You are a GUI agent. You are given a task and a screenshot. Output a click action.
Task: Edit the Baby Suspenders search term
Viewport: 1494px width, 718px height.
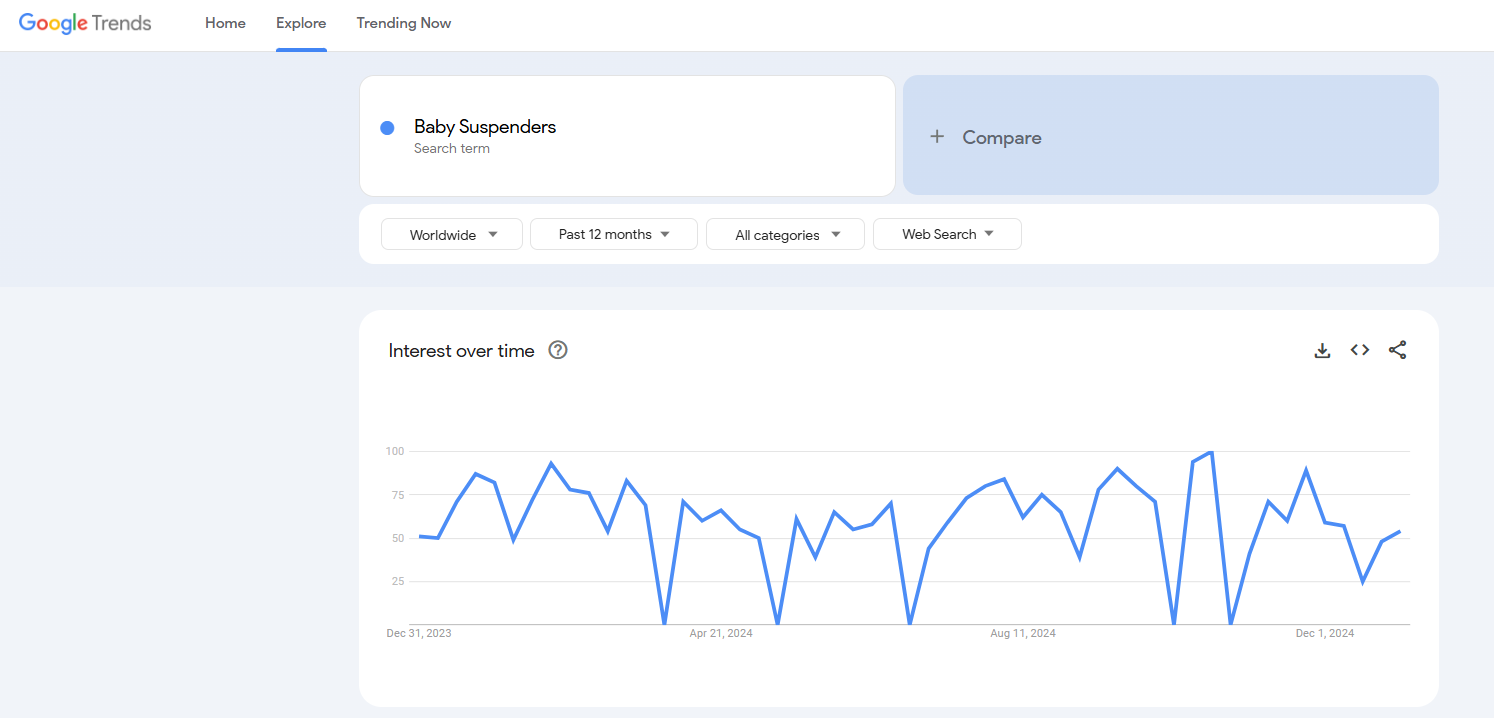(x=485, y=127)
